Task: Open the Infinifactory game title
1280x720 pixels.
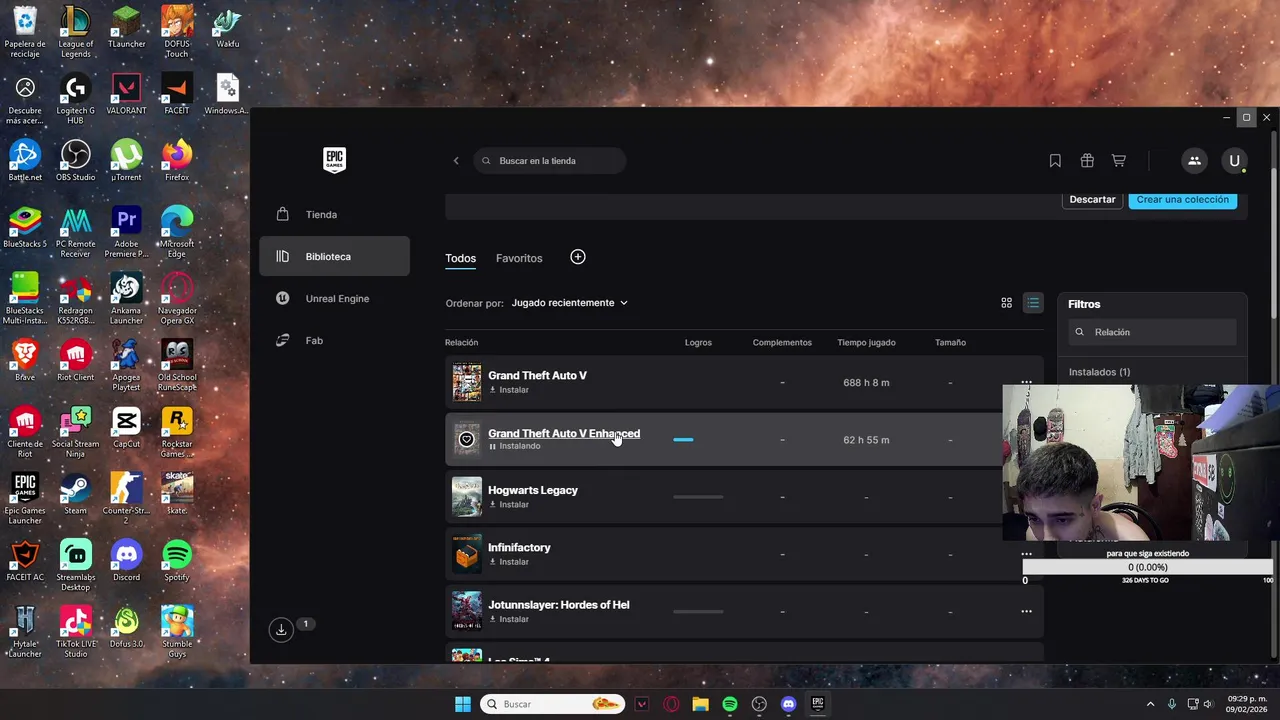Action: pos(519,547)
